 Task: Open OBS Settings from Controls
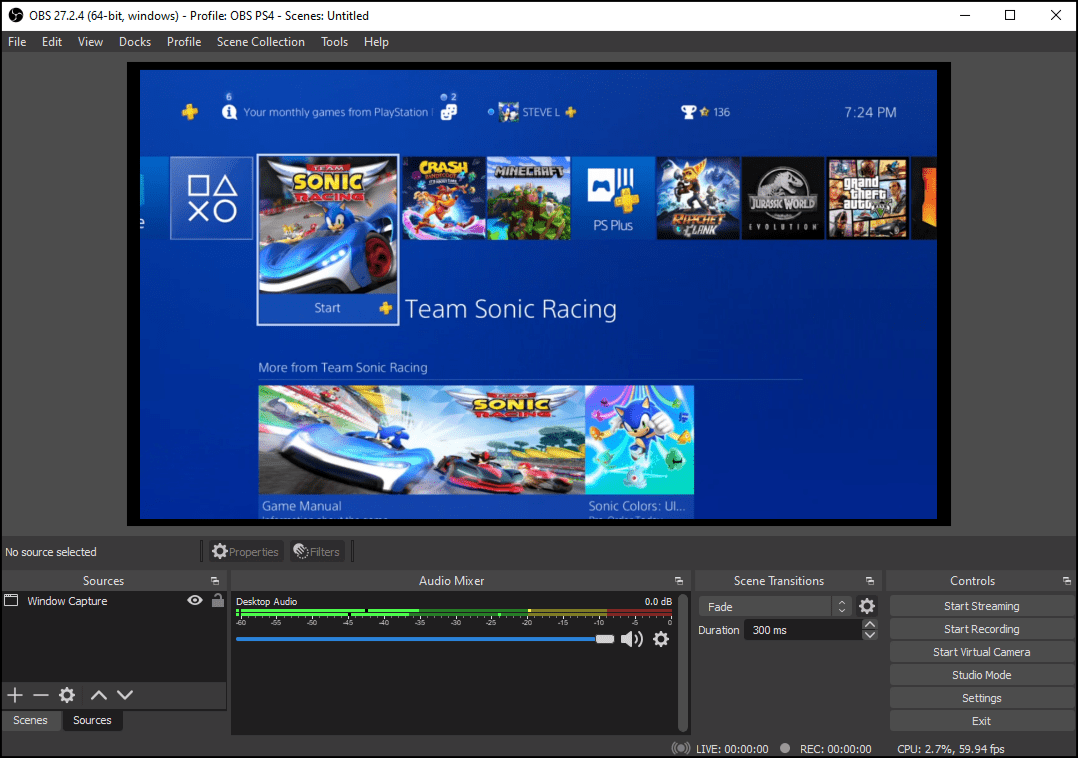click(981, 697)
